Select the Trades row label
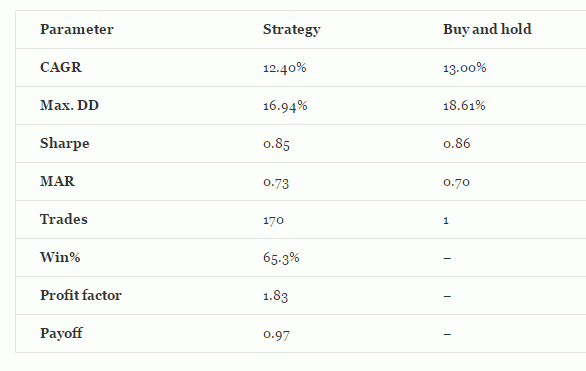586x371 pixels. (64, 220)
